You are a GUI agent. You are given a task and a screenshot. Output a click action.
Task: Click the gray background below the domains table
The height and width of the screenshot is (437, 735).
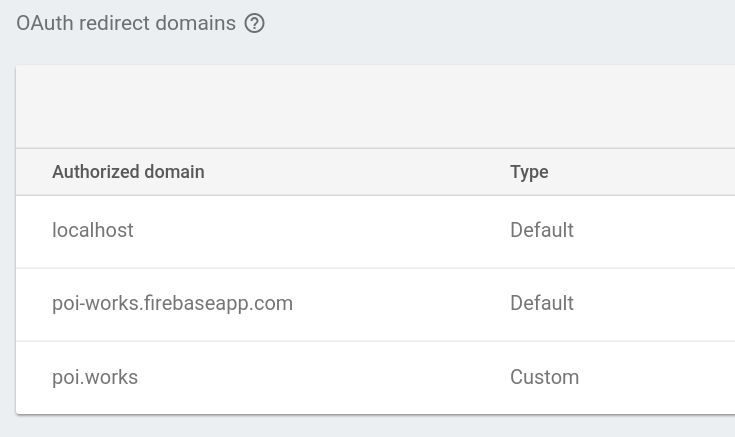375,427
